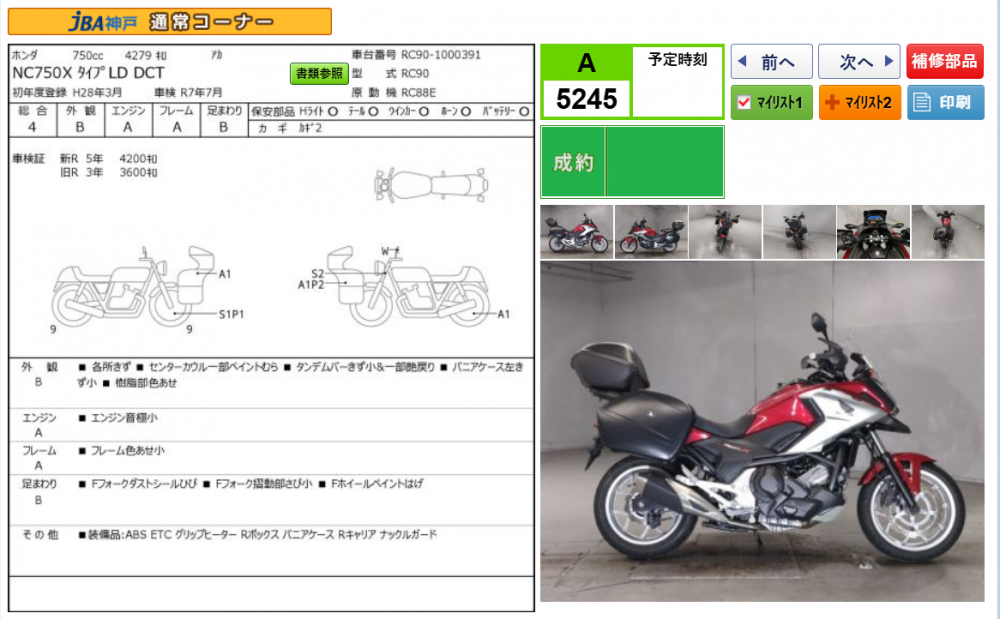View the fifth thumbnail showing the dashboard

click(872, 232)
